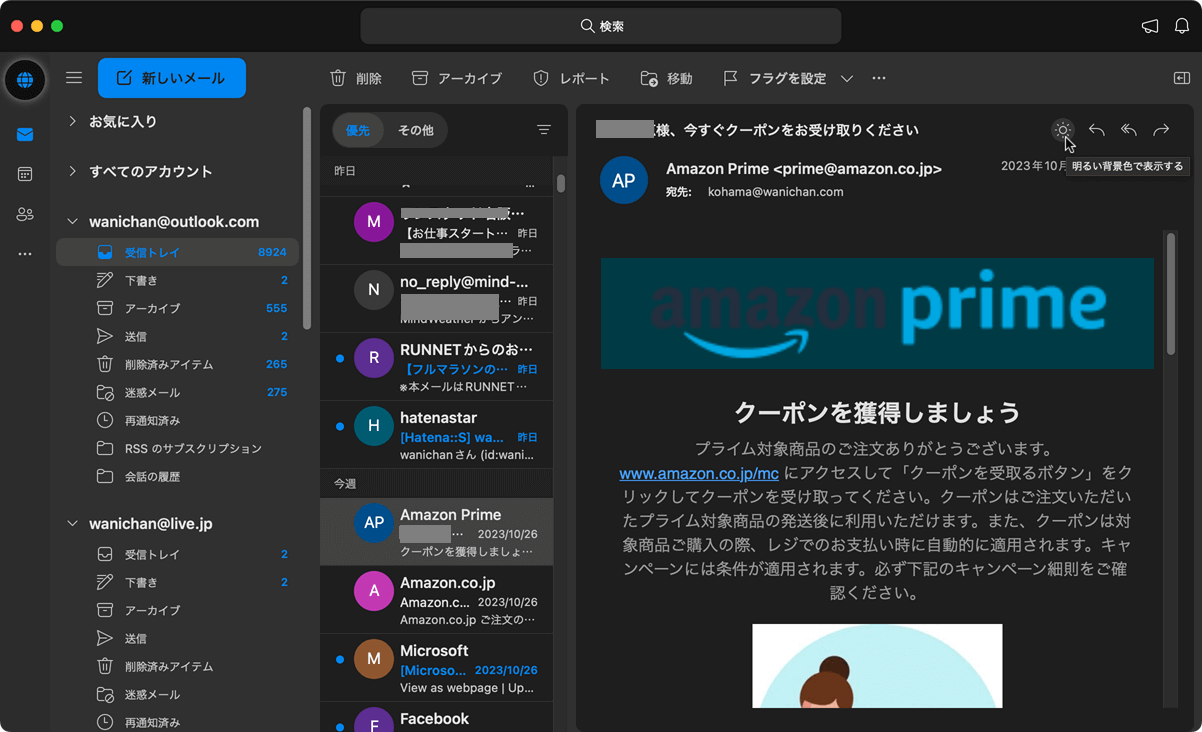The height and width of the screenshot is (732, 1202).
Task: Open outlook.com 送信 sent folder
Action: click(x=178, y=336)
